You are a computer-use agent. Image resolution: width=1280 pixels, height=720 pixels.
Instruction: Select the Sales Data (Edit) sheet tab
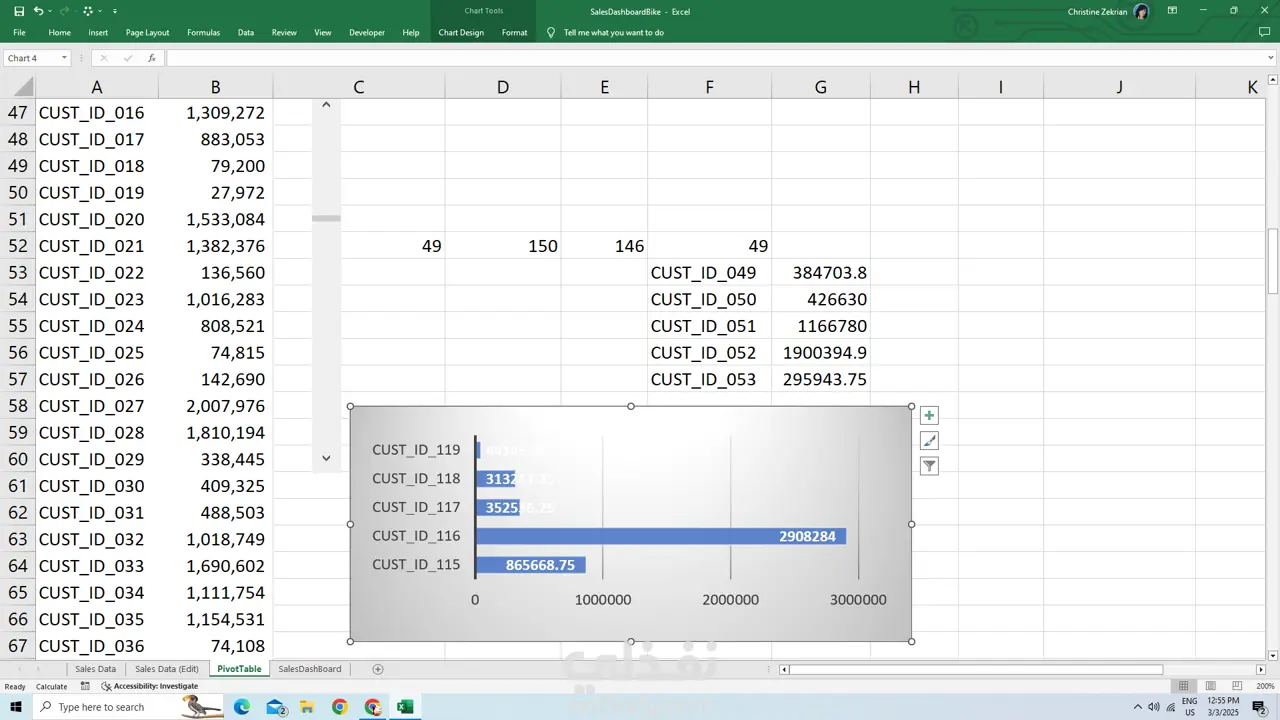coord(167,669)
